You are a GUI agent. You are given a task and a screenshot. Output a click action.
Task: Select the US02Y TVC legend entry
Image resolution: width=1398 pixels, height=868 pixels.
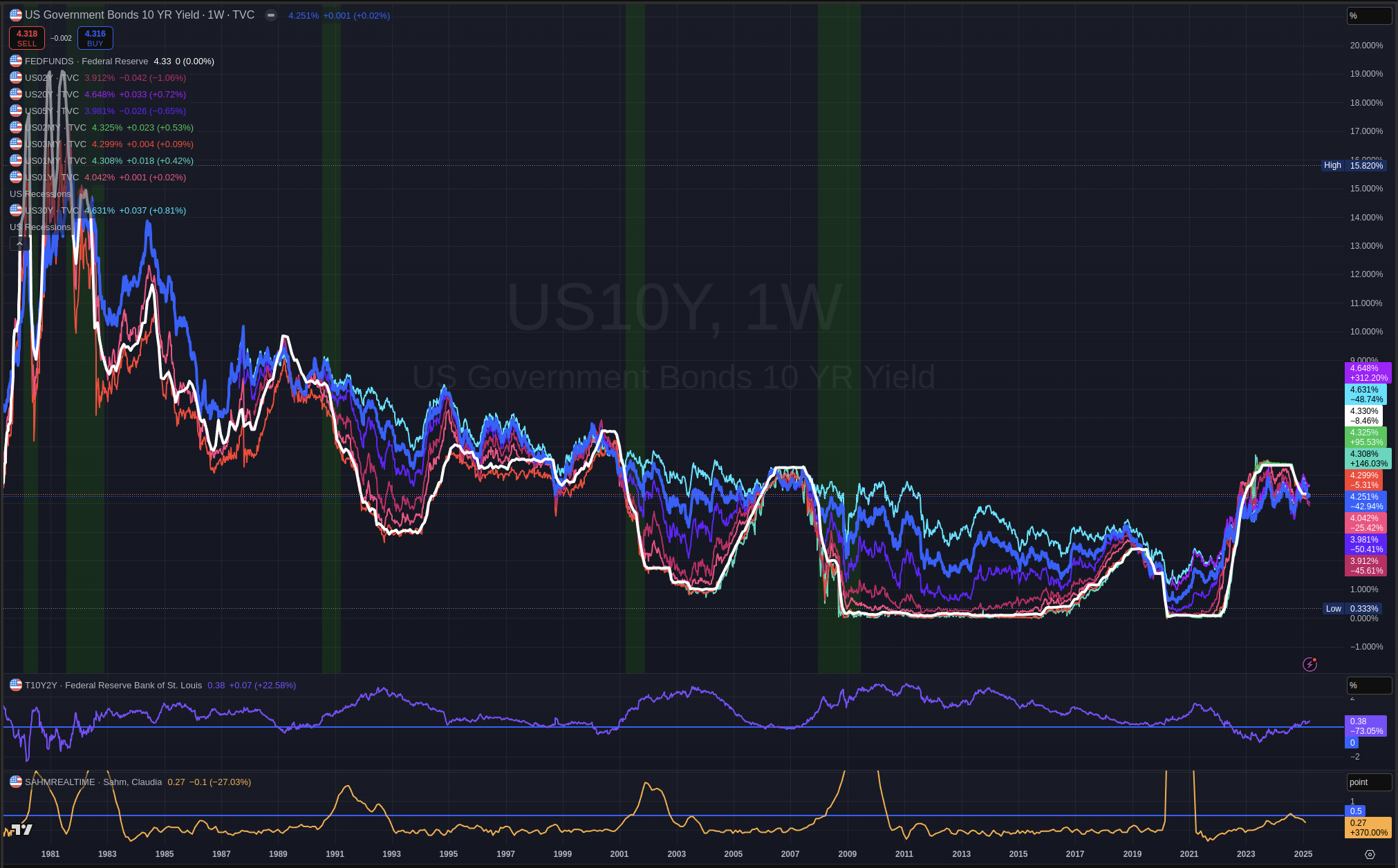[52, 77]
